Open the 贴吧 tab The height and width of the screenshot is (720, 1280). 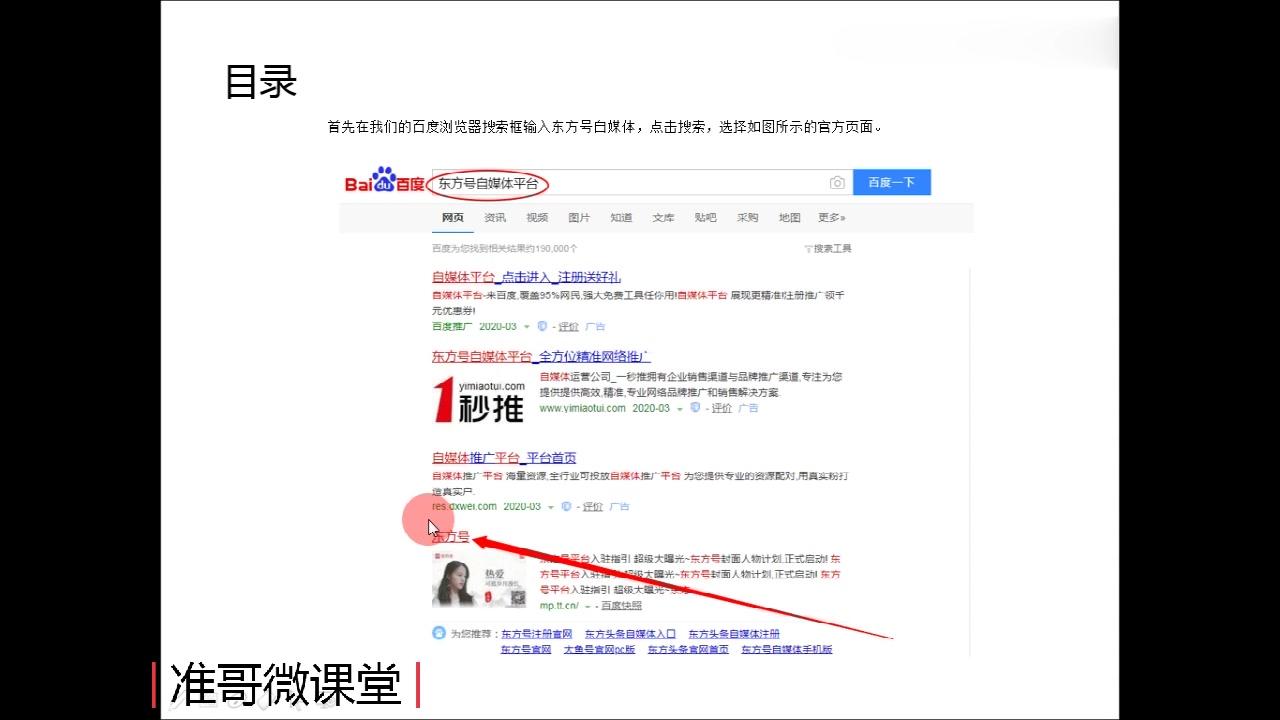click(x=705, y=217)
